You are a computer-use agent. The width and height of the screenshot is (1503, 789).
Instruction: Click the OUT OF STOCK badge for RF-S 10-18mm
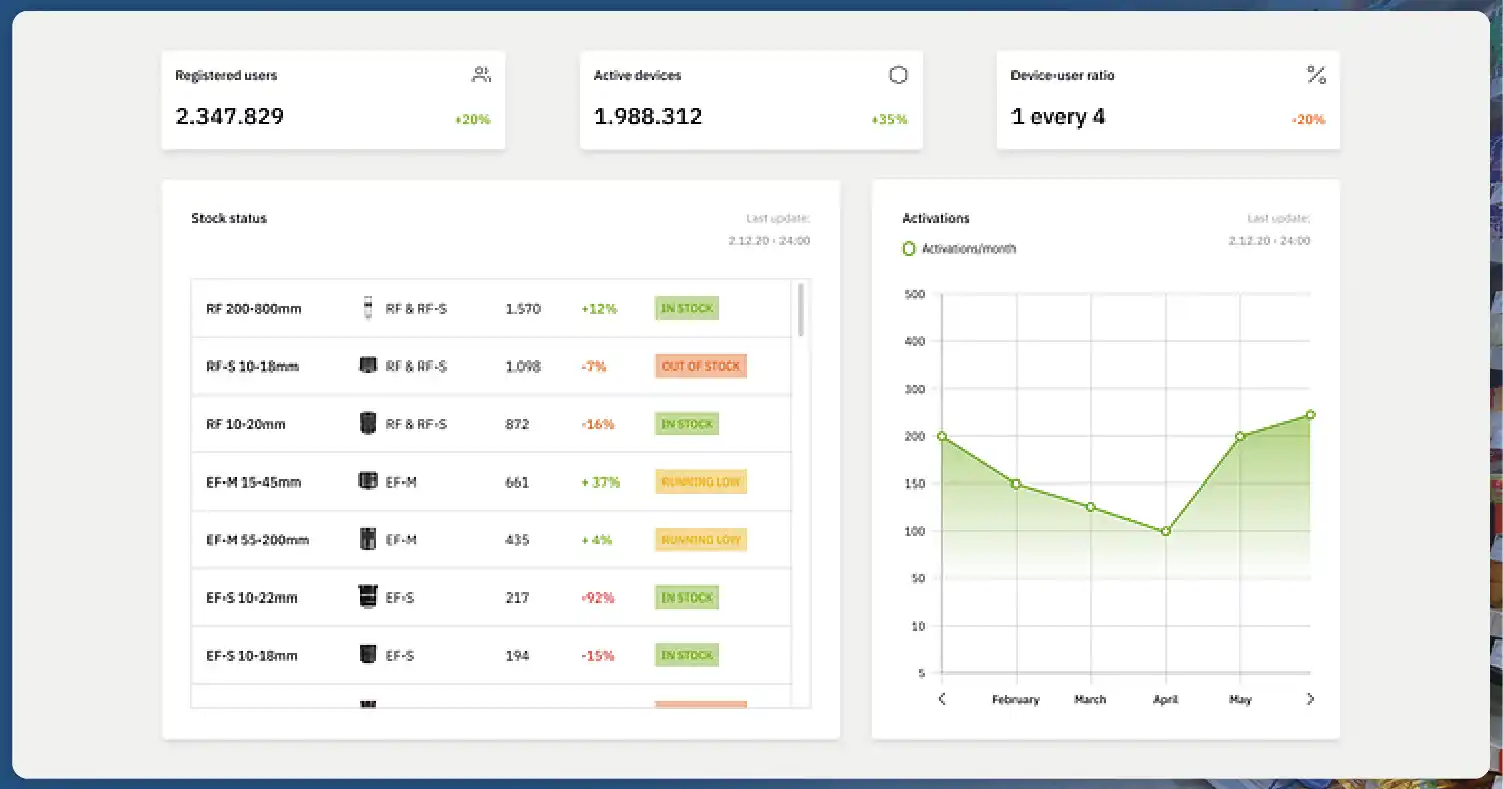tap(701, 366)
